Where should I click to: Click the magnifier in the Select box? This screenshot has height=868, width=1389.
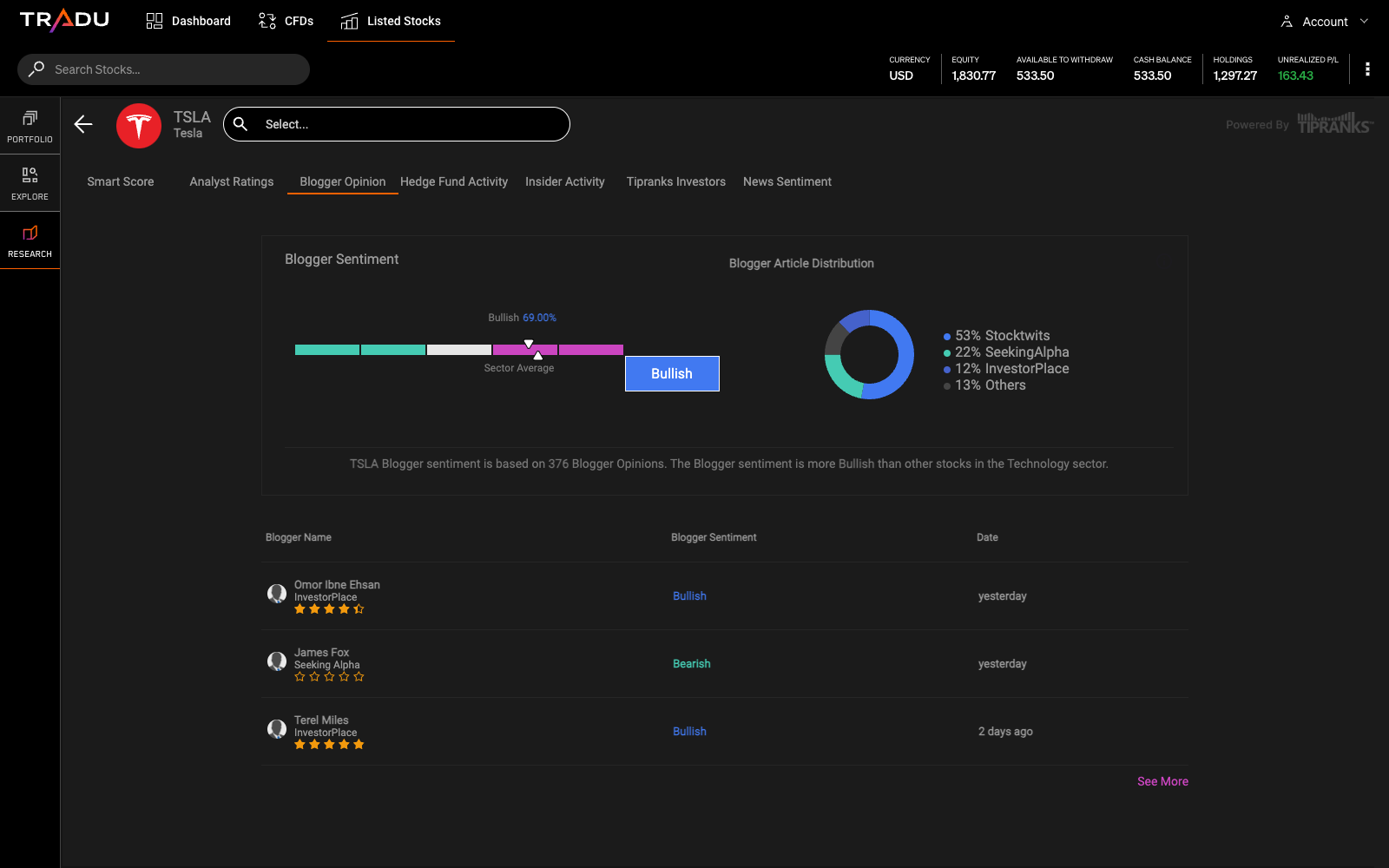pyautogui.click(x=240, y=124)
